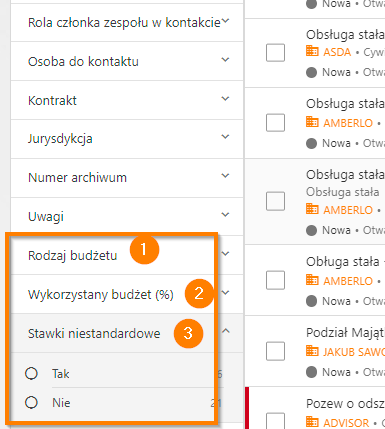
Task: Select the Nie radio option
Action: point(31,402)
